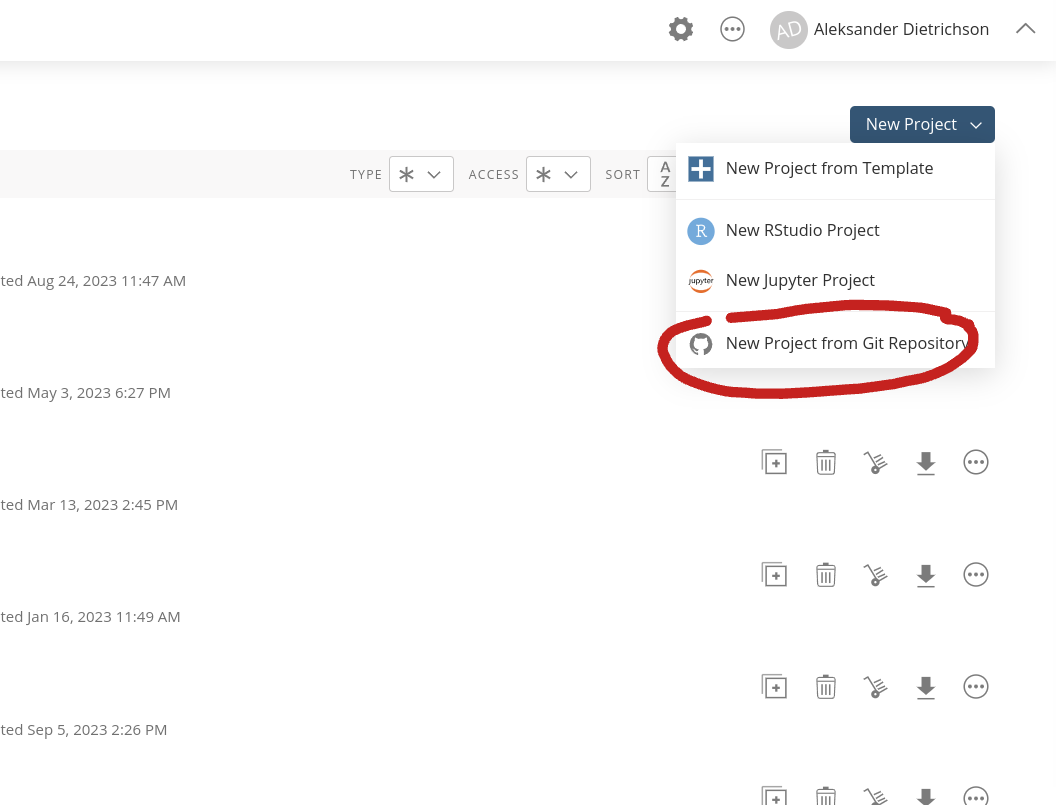
Task: Collapse the header using the up chevron
Action: (x=1025, y=29)
